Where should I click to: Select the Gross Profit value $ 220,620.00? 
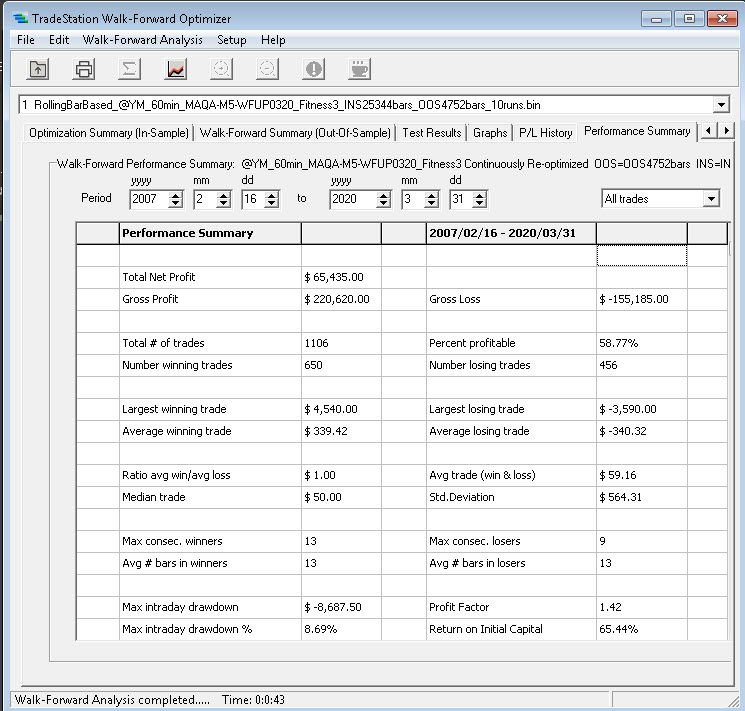click(x=341, y=299)
